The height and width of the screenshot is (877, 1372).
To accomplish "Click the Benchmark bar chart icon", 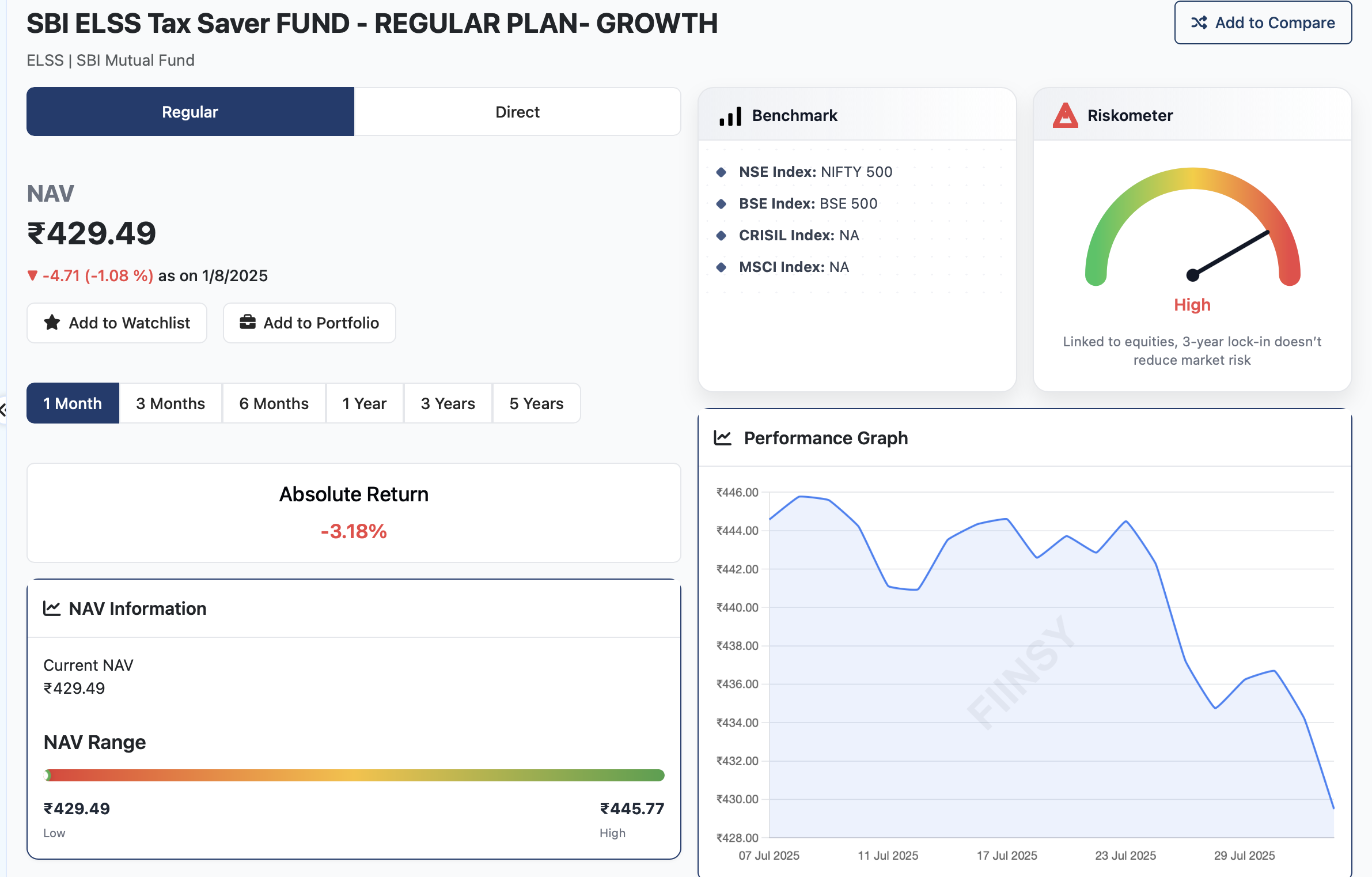I will tap(730, 116).
